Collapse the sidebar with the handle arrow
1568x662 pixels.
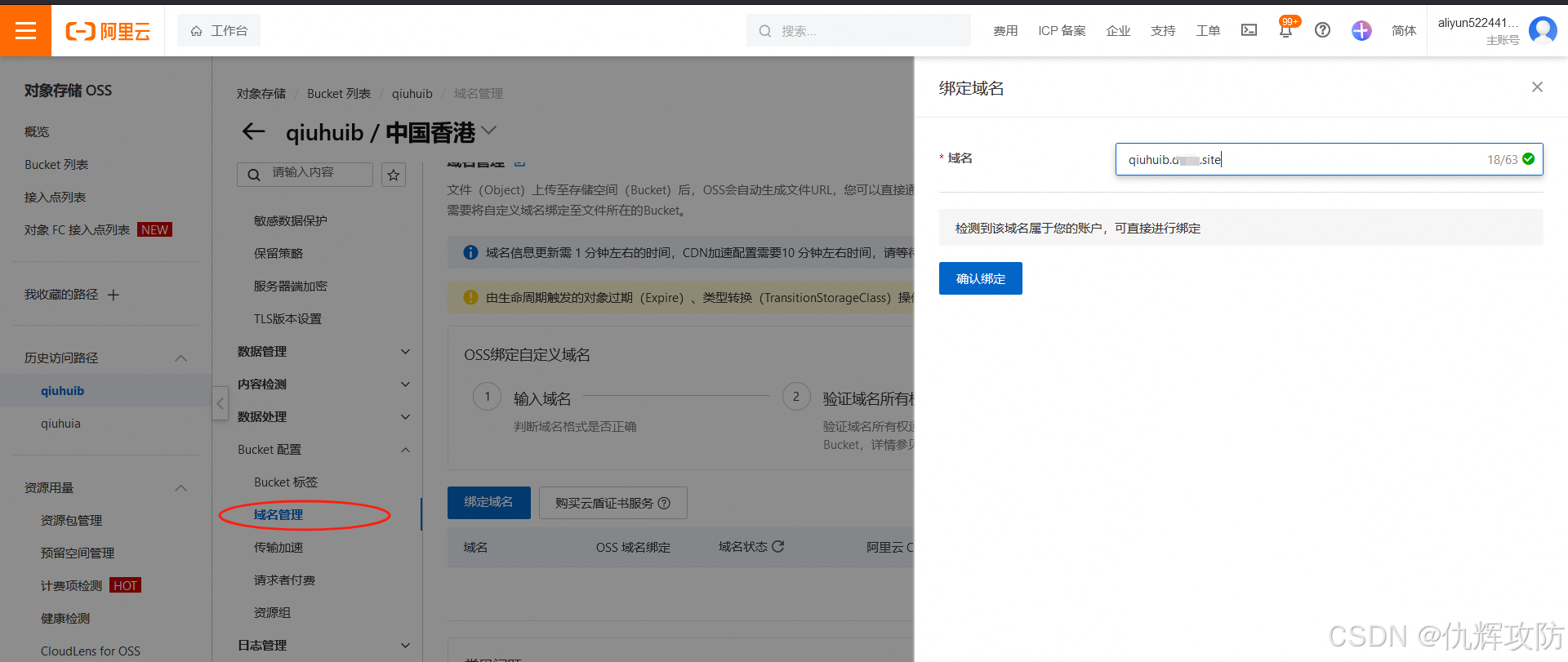pos(220,403)
